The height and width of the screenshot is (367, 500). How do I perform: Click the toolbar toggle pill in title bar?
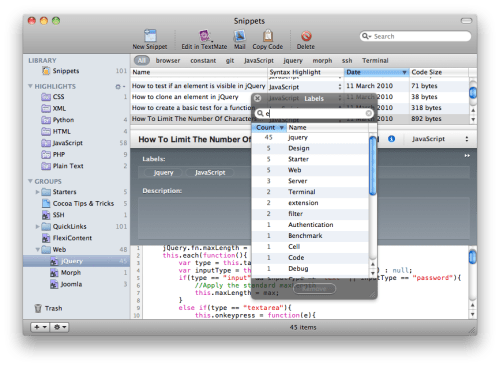466,21
